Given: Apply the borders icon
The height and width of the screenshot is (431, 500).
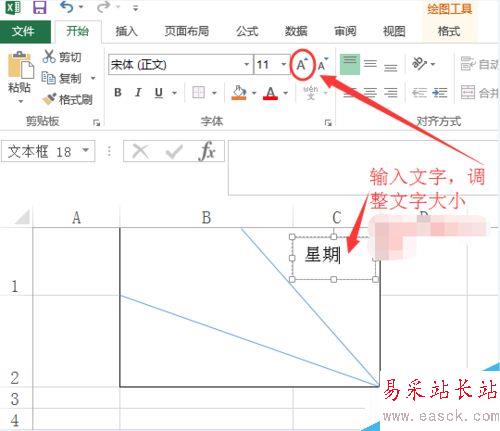Looking at the screenshot, I should [199, 92].
